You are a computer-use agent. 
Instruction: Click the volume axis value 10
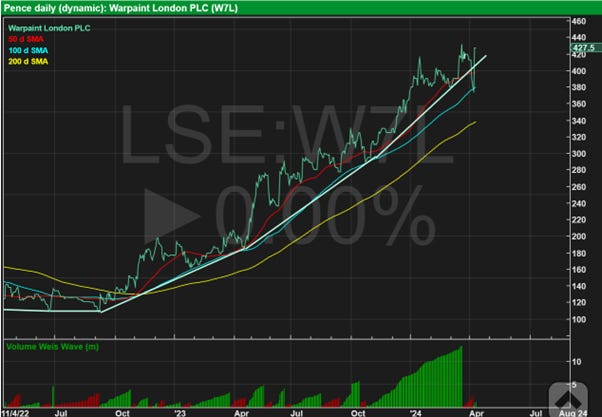(x=576, y=362)
